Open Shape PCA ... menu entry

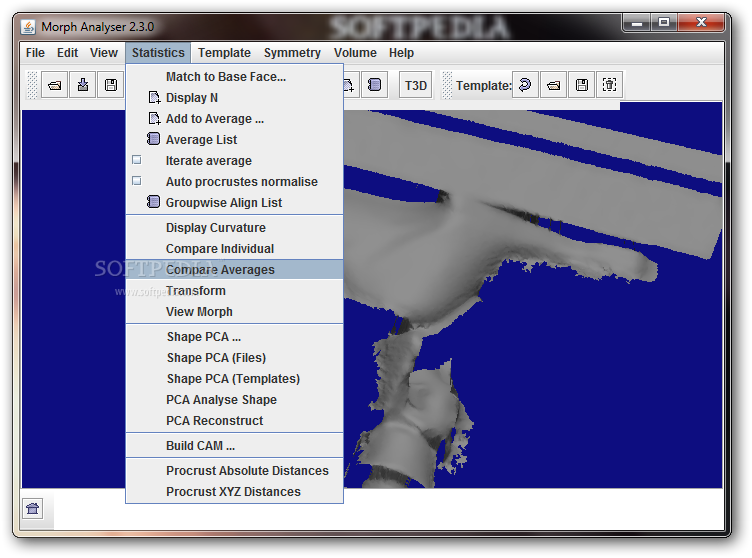tap(235, 337)
